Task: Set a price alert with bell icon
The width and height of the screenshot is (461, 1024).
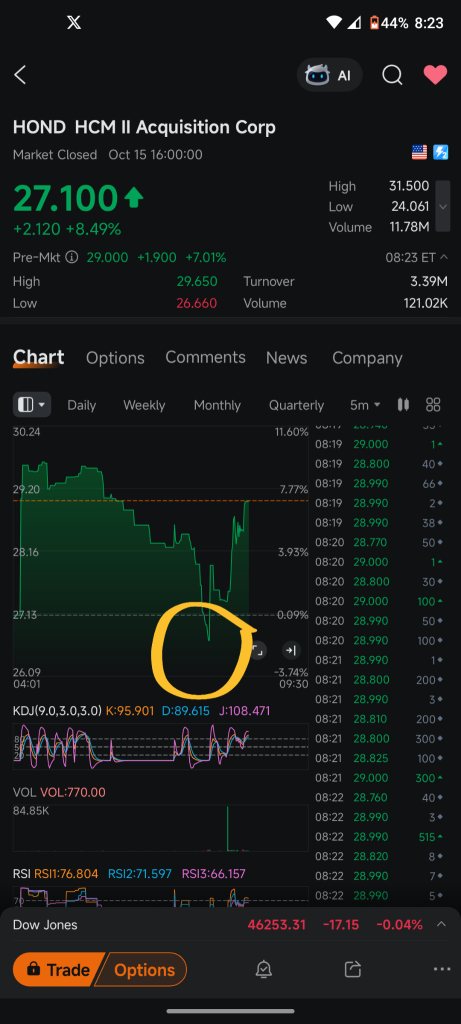Action: (x=264, y=970)
